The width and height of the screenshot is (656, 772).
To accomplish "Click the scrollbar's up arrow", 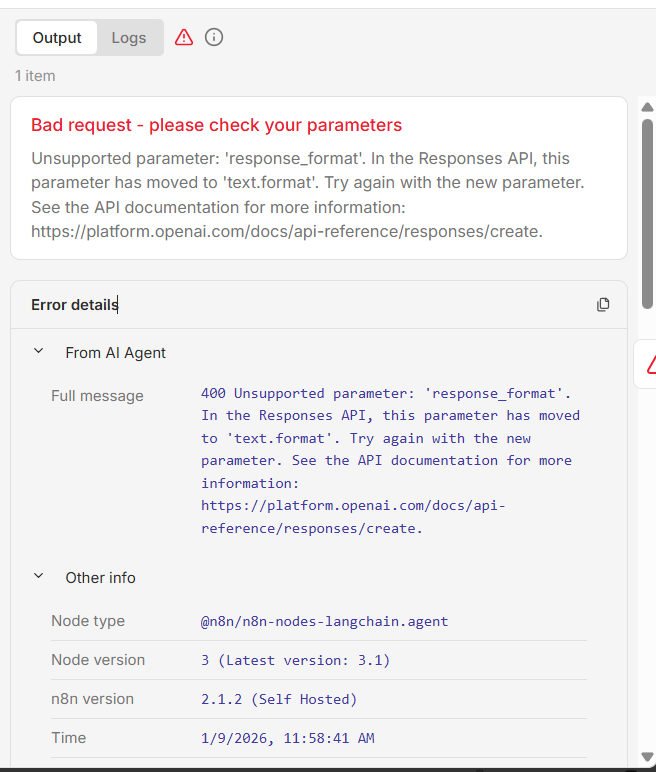I will (x=647, y=107).
